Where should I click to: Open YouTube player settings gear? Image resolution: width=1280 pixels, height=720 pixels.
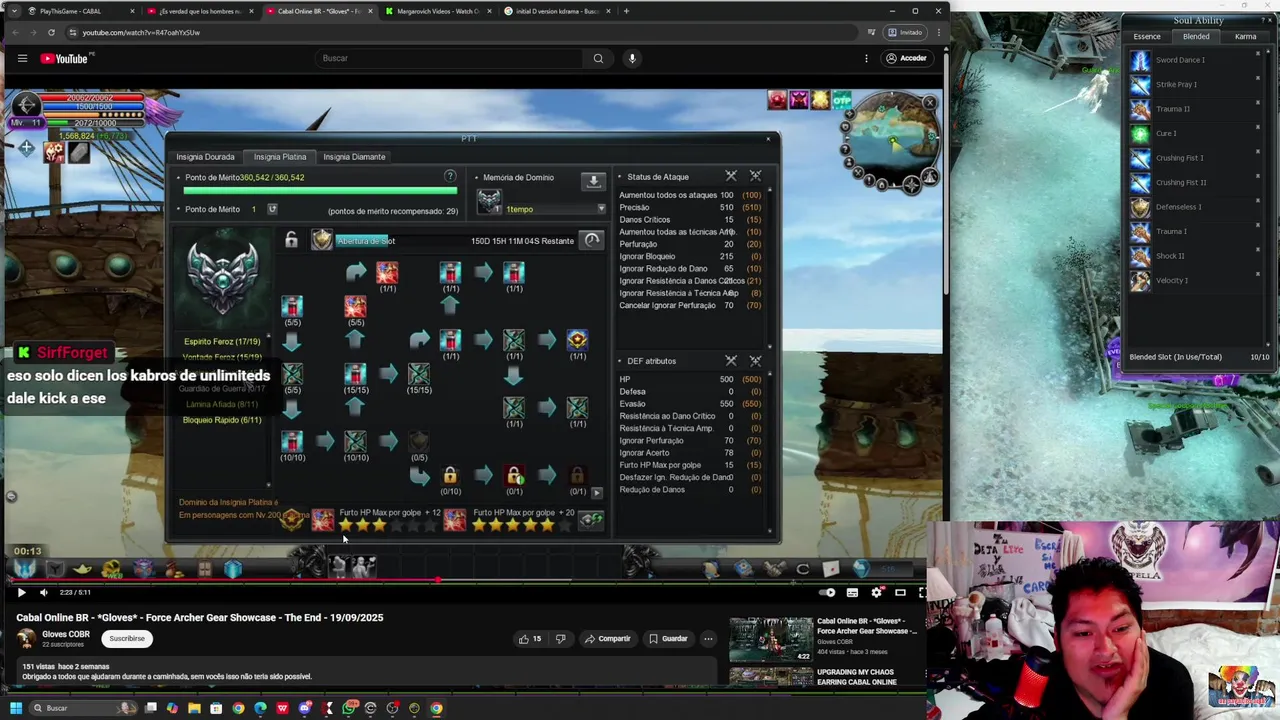pyautogui.click(x=877, y=592)
